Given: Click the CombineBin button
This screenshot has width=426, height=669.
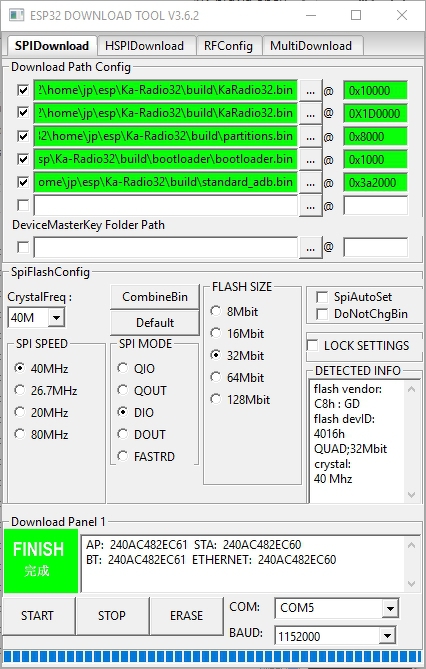Looking at the screenshot, I should pos(155,297).
